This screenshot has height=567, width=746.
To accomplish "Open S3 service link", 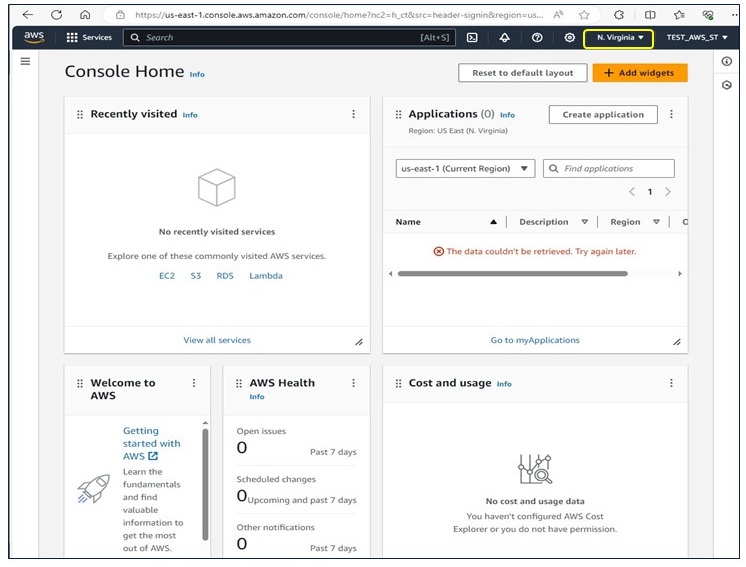I will (196, 275).
